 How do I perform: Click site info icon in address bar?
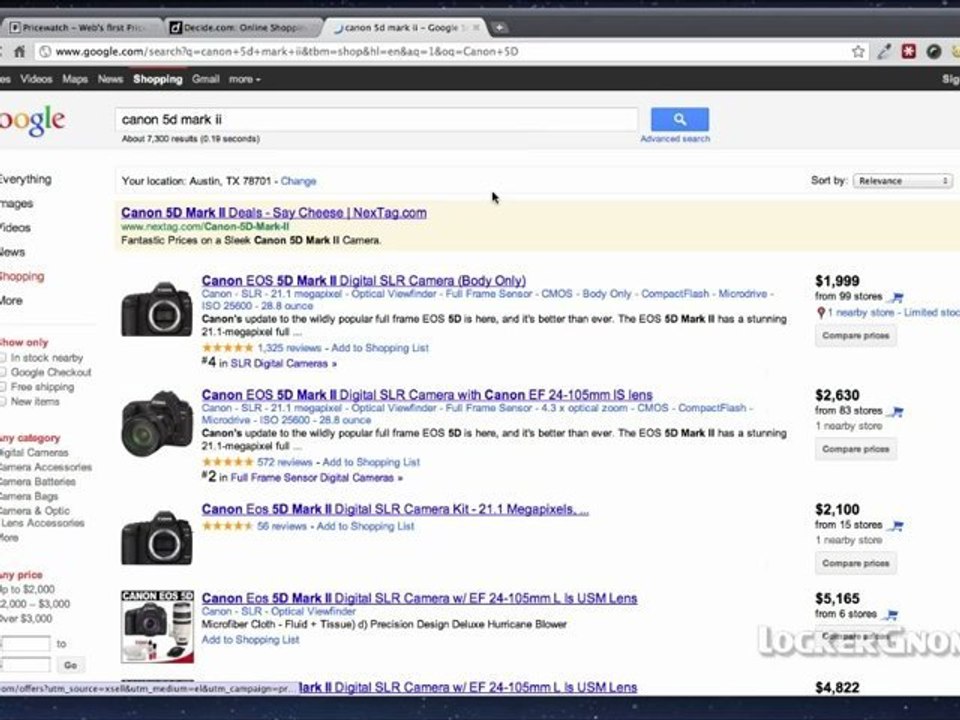tap(45, 52)
